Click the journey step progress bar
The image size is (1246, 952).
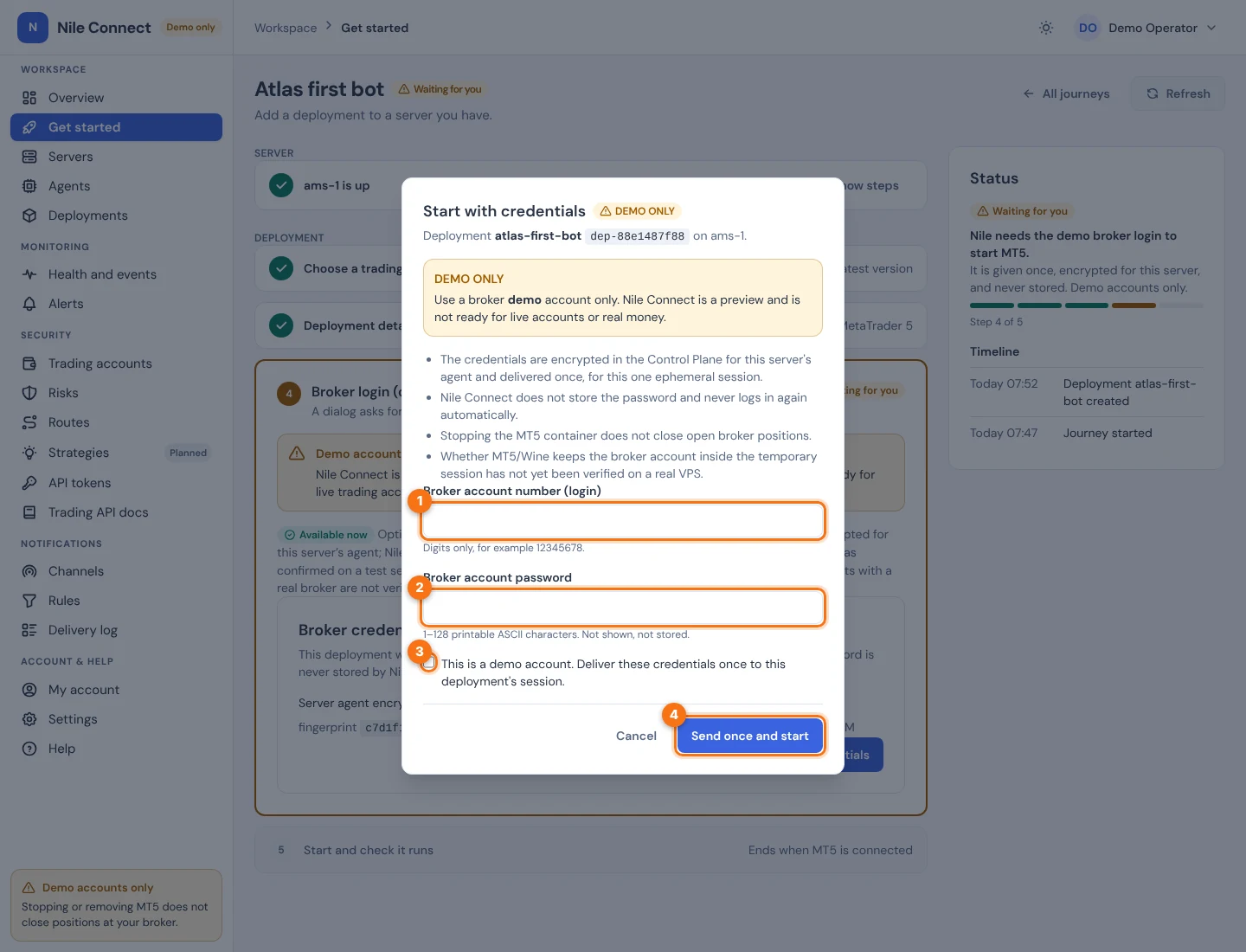[1086, 306]
